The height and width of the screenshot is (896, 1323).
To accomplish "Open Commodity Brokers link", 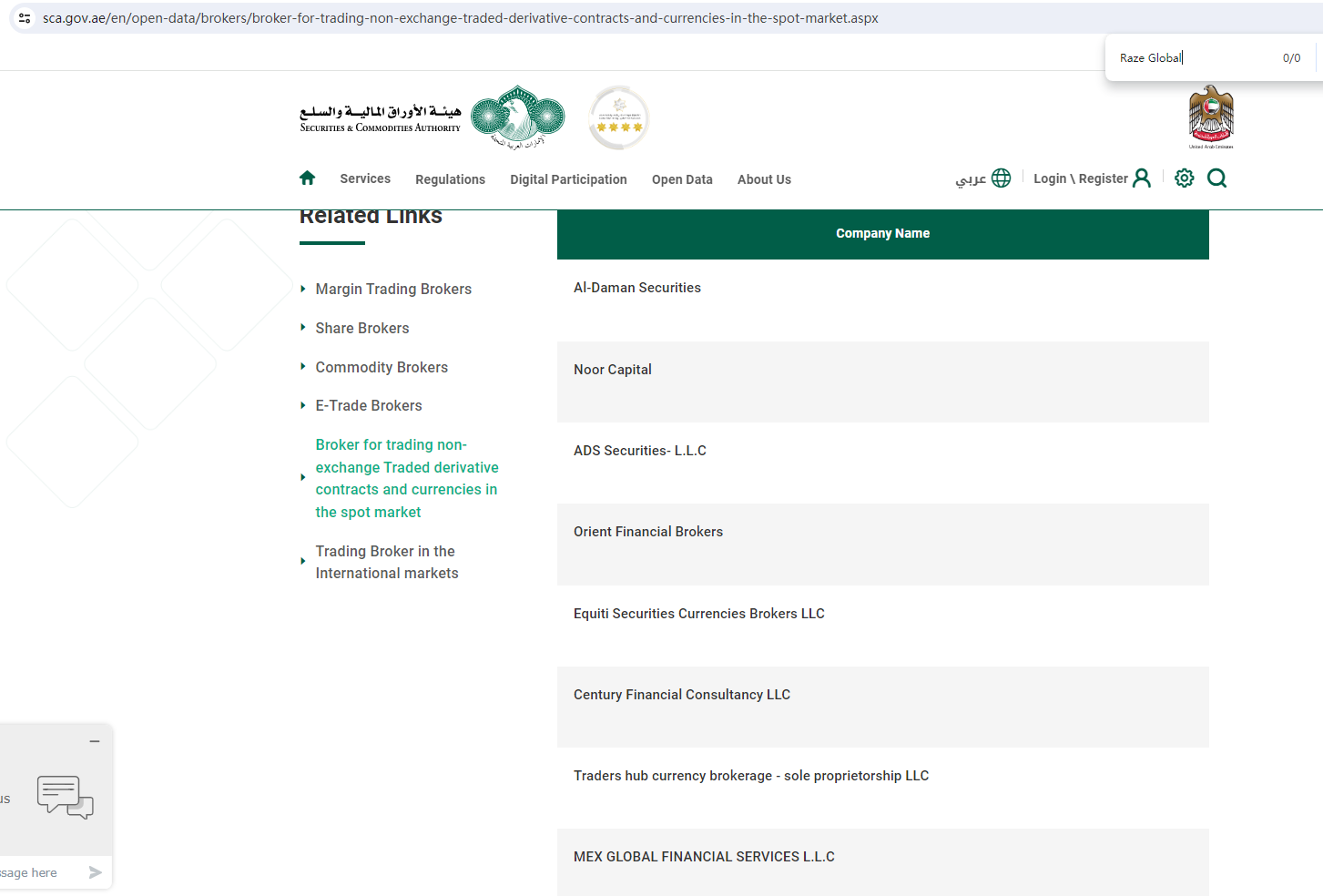I will [x=382, y=367].
